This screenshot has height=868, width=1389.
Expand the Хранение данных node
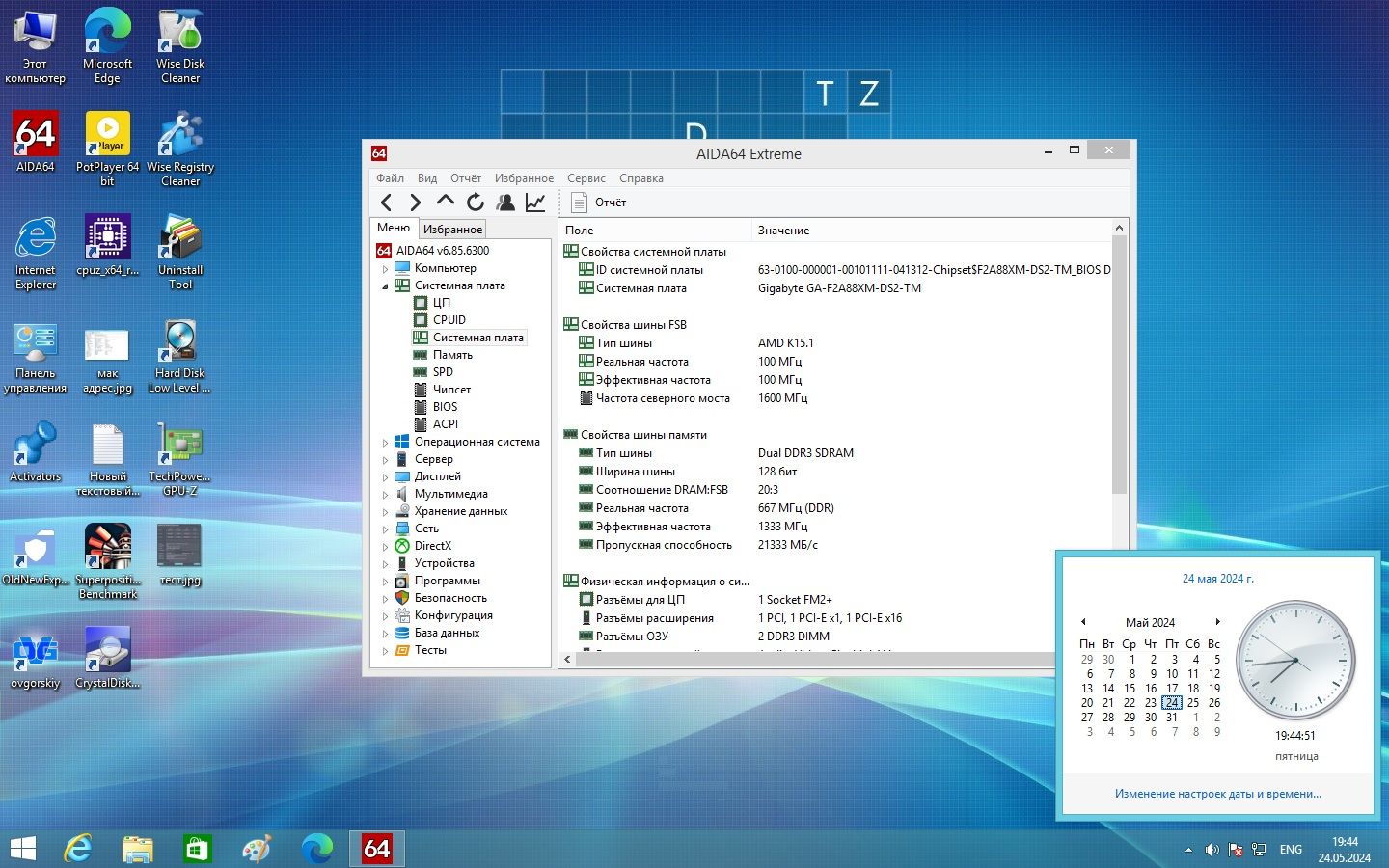pyautogui.click(x=385, y=511)
